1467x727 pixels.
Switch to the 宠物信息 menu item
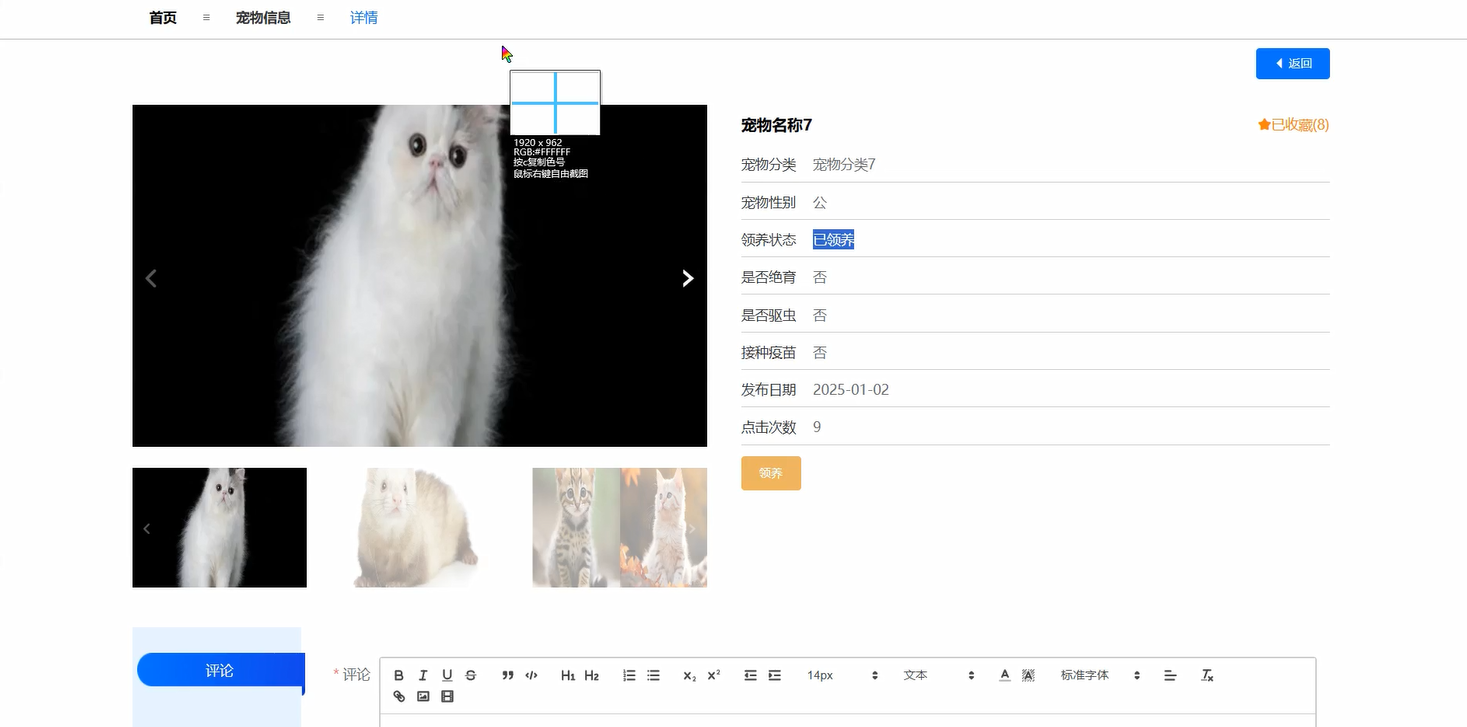[x=263, y=17]
